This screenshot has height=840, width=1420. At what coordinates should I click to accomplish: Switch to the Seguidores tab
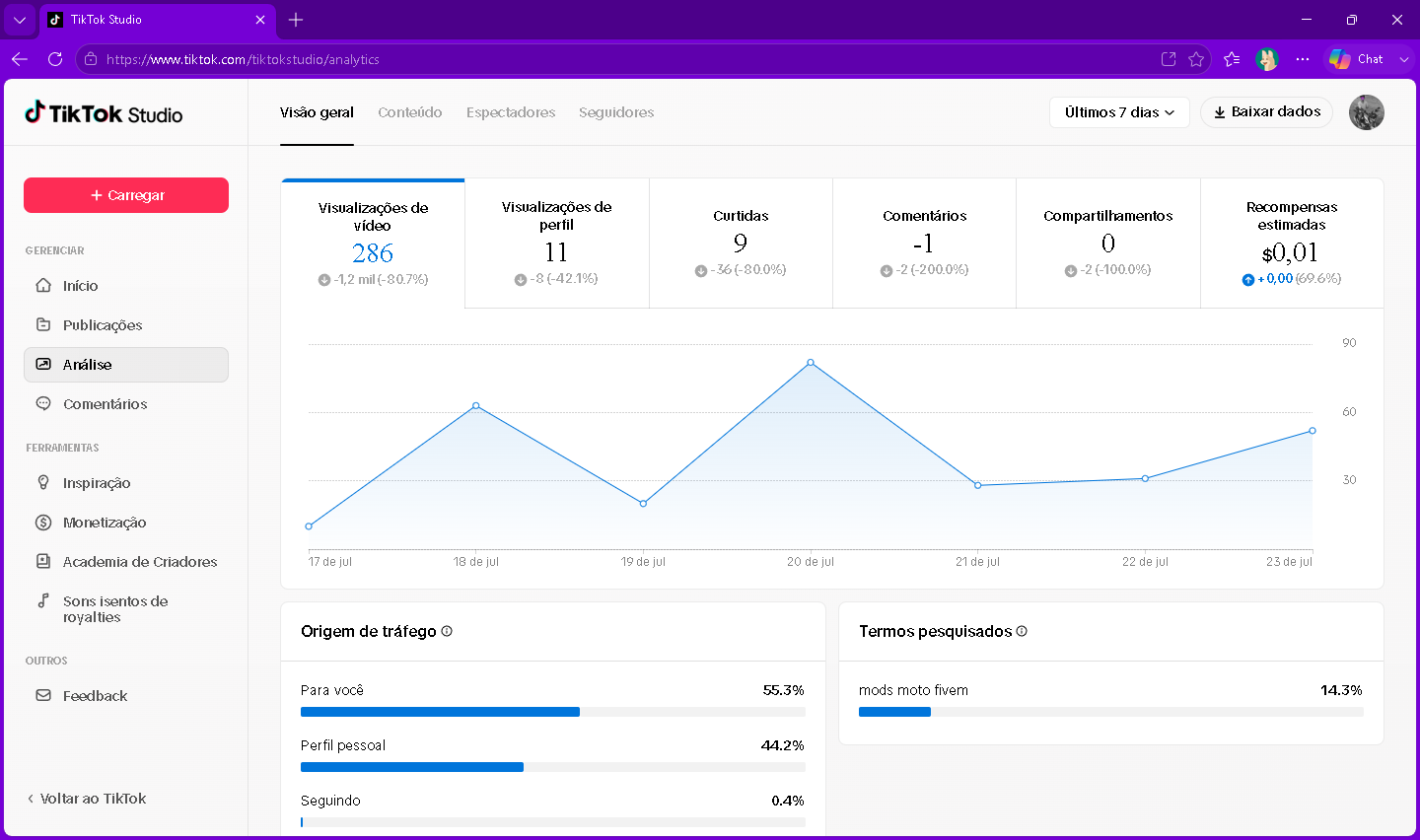616,112
